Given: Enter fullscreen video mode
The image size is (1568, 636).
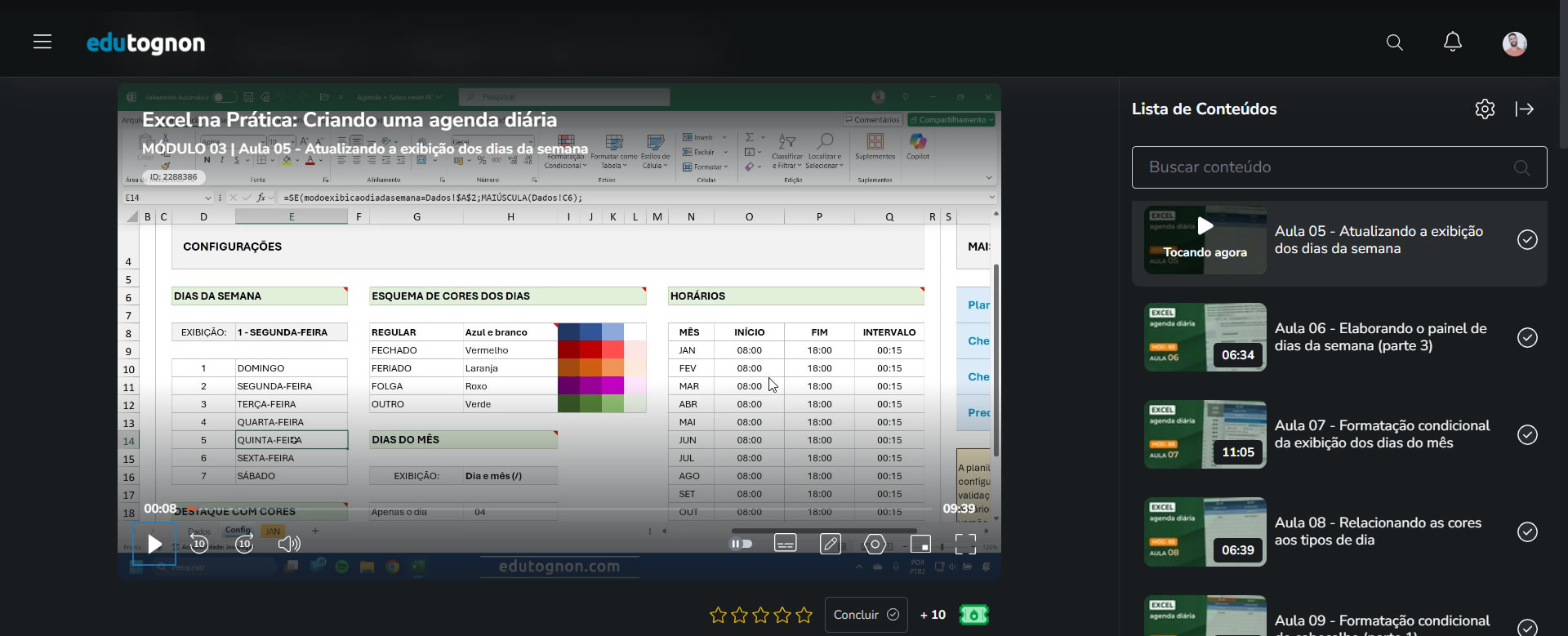Looking at the screenshot, I should click(x=965, y=544).
